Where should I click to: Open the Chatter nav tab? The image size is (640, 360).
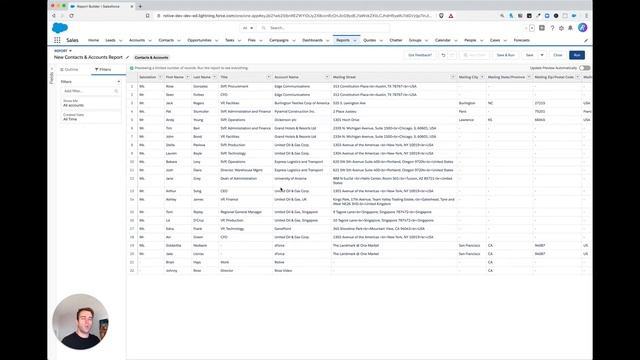coord(396,40)
